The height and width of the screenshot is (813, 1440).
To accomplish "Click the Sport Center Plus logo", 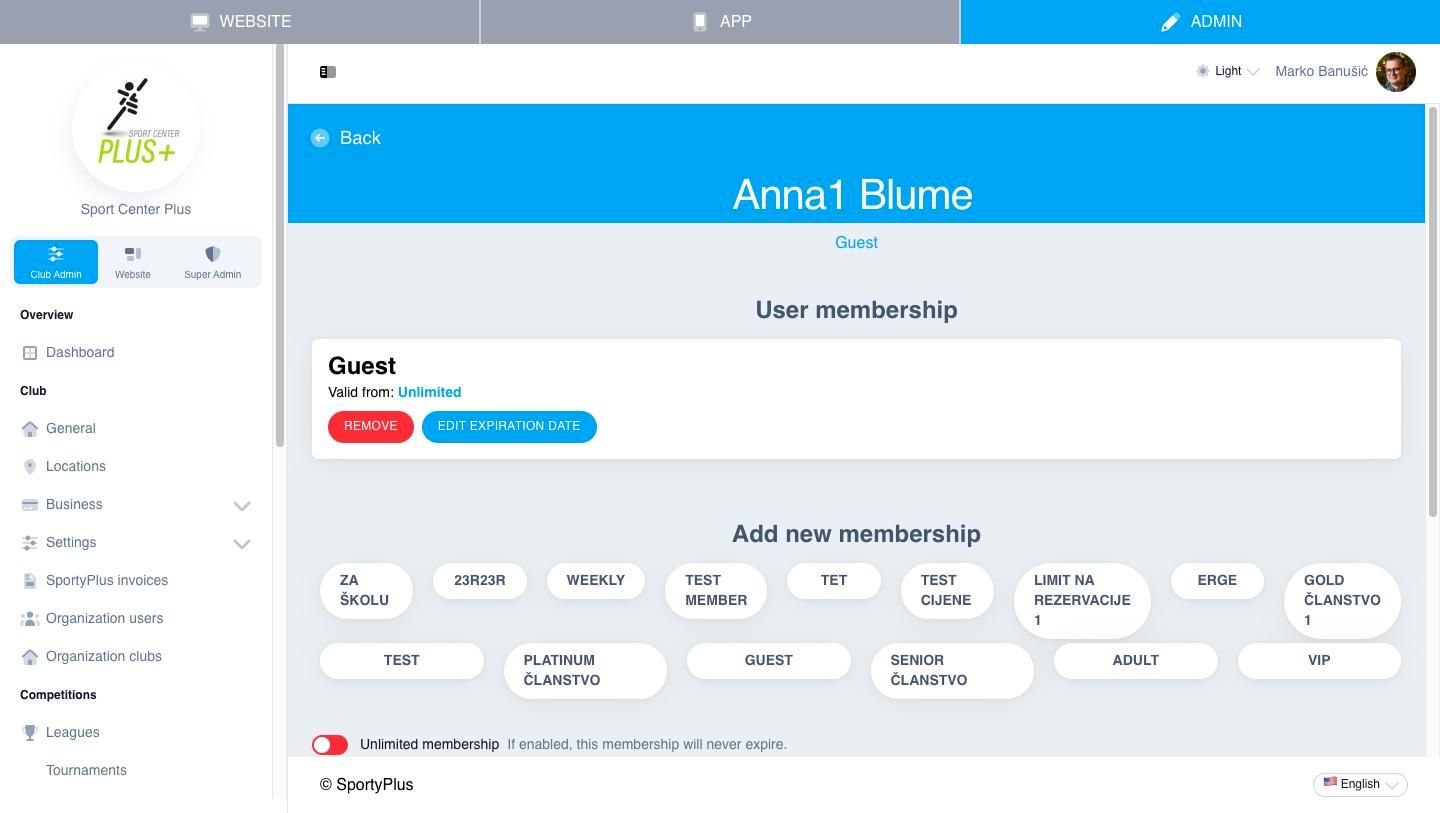I will (x=136, y=128).
